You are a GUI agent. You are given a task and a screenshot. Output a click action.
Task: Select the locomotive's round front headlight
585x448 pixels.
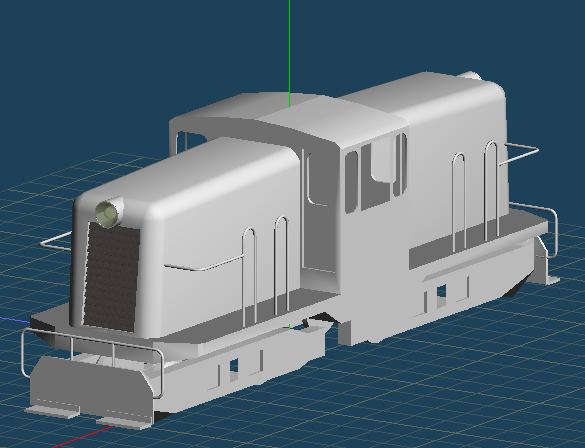coord(107,214)
